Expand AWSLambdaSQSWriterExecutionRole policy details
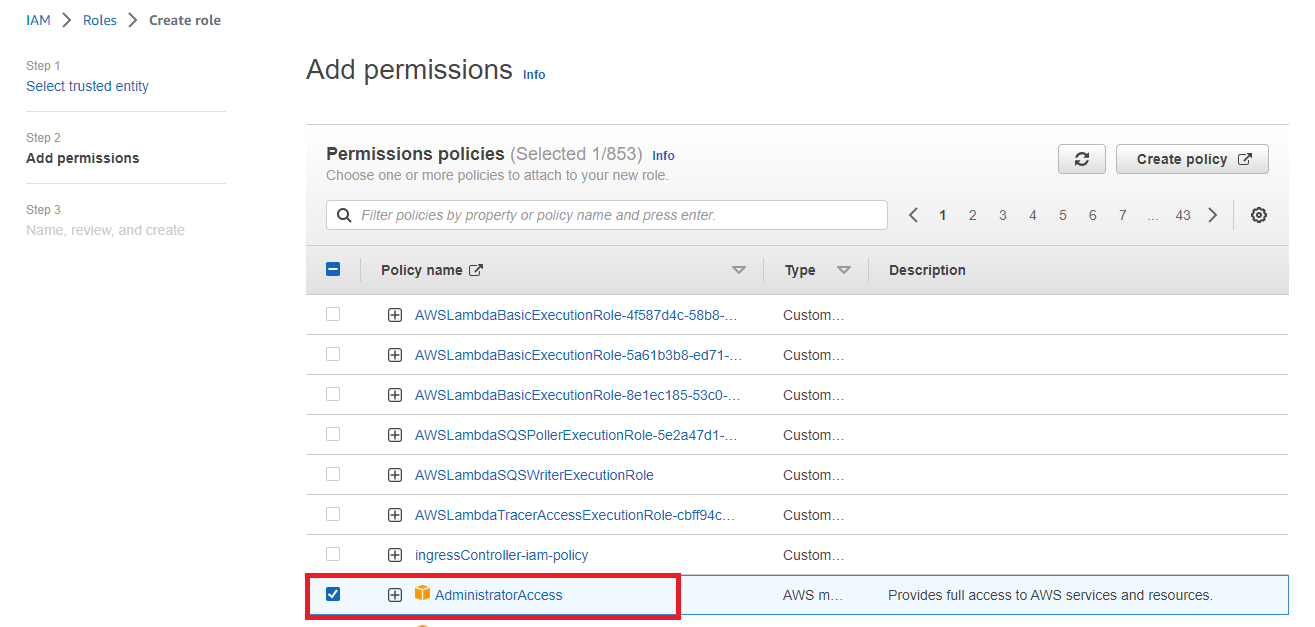The height and width of the screenshot is (627, 1315). [395, 475]
